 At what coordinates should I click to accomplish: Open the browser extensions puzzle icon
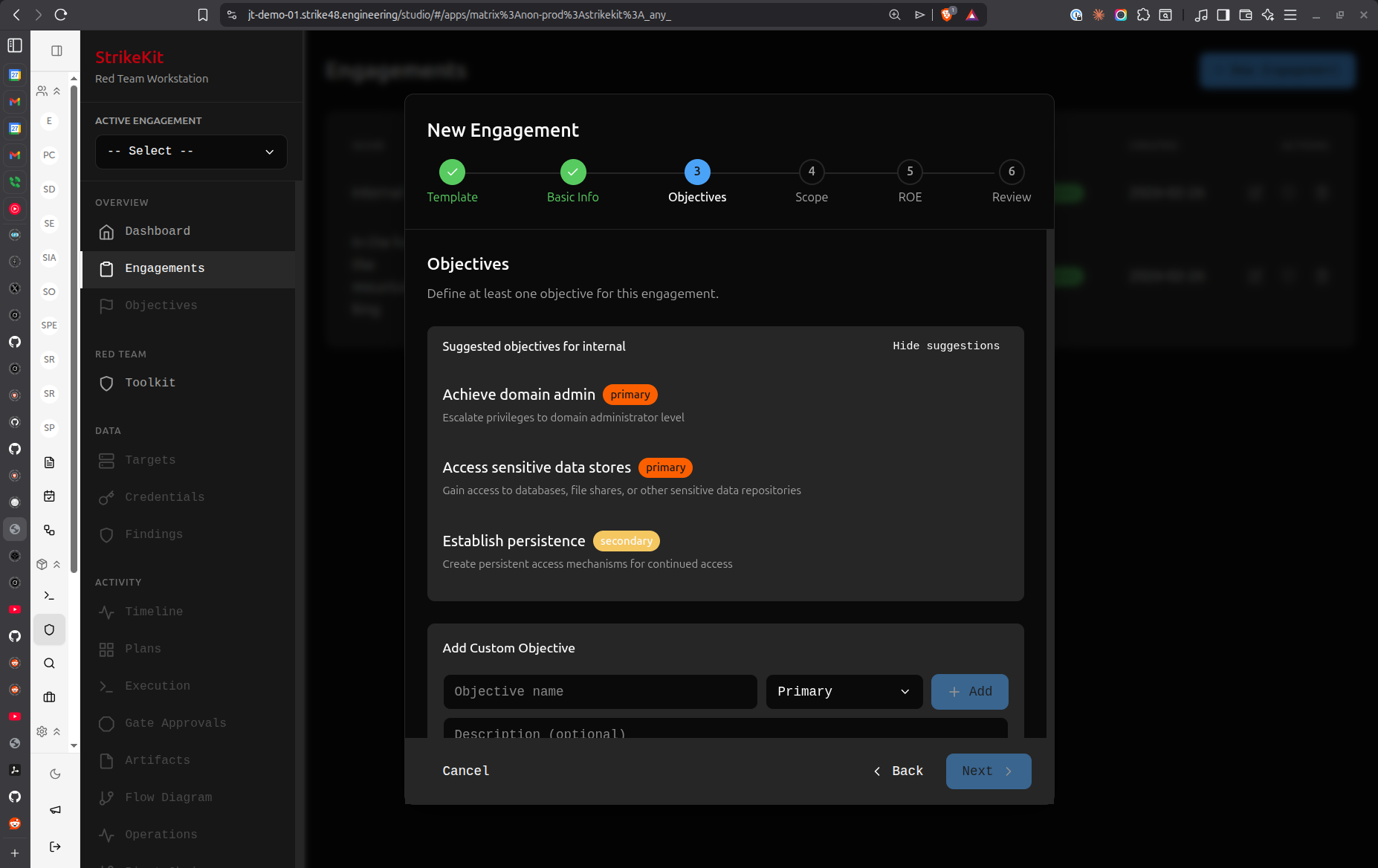pos(1143,15)
